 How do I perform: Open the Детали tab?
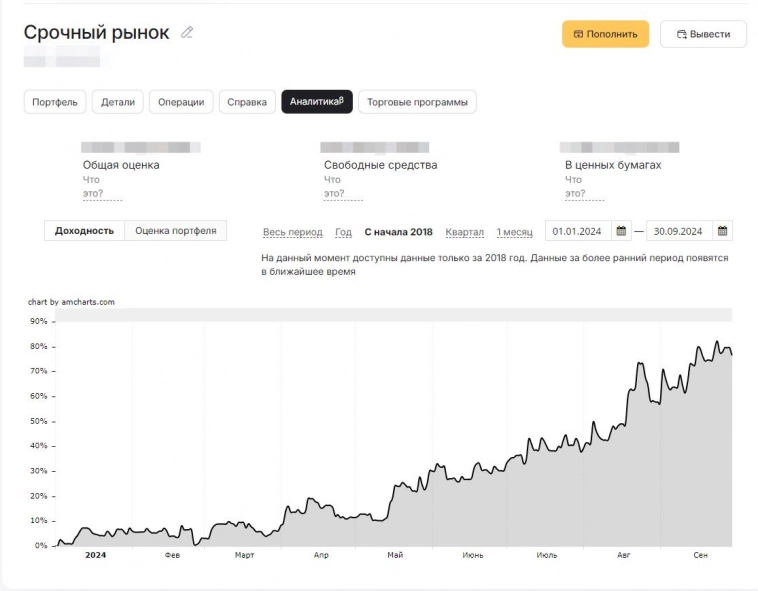click(117, 102)
